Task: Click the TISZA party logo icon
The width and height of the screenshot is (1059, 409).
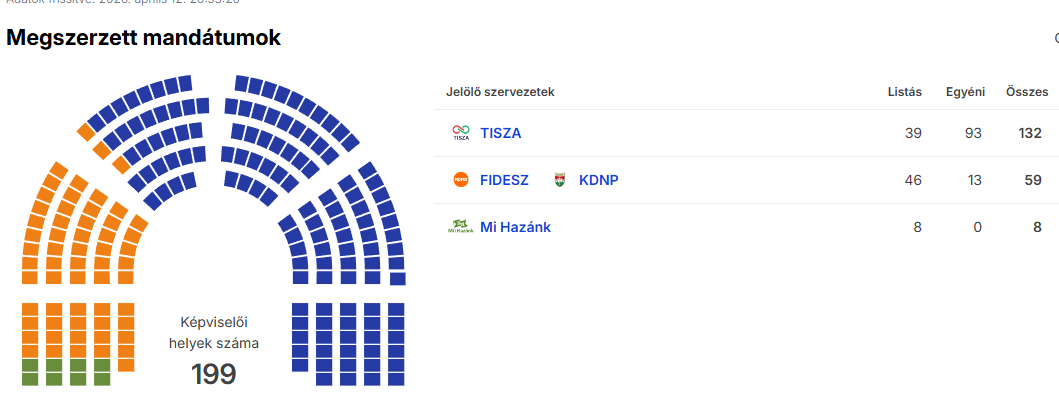Action: pos(460,133)
